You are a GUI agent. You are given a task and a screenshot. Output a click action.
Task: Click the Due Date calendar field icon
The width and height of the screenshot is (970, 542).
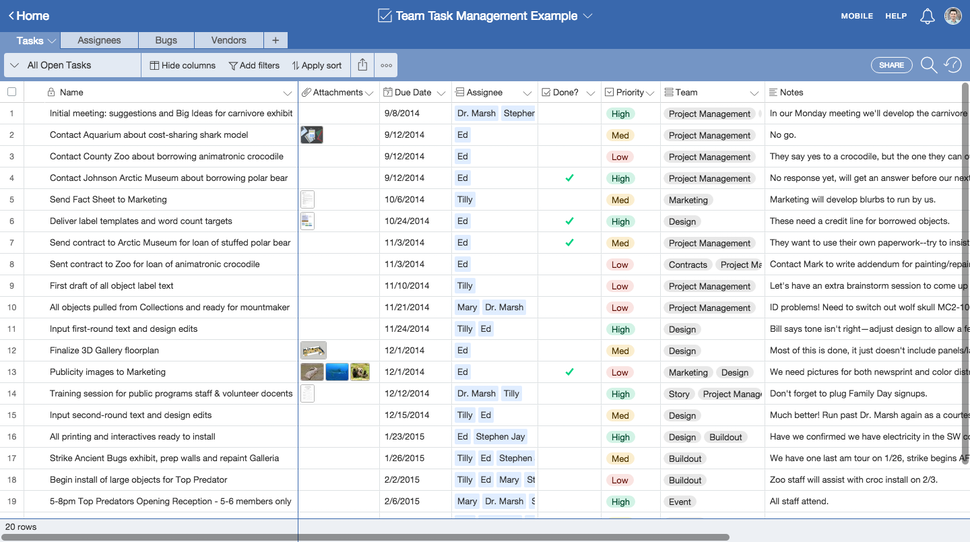pyautogui.click(x=387, y=92)
